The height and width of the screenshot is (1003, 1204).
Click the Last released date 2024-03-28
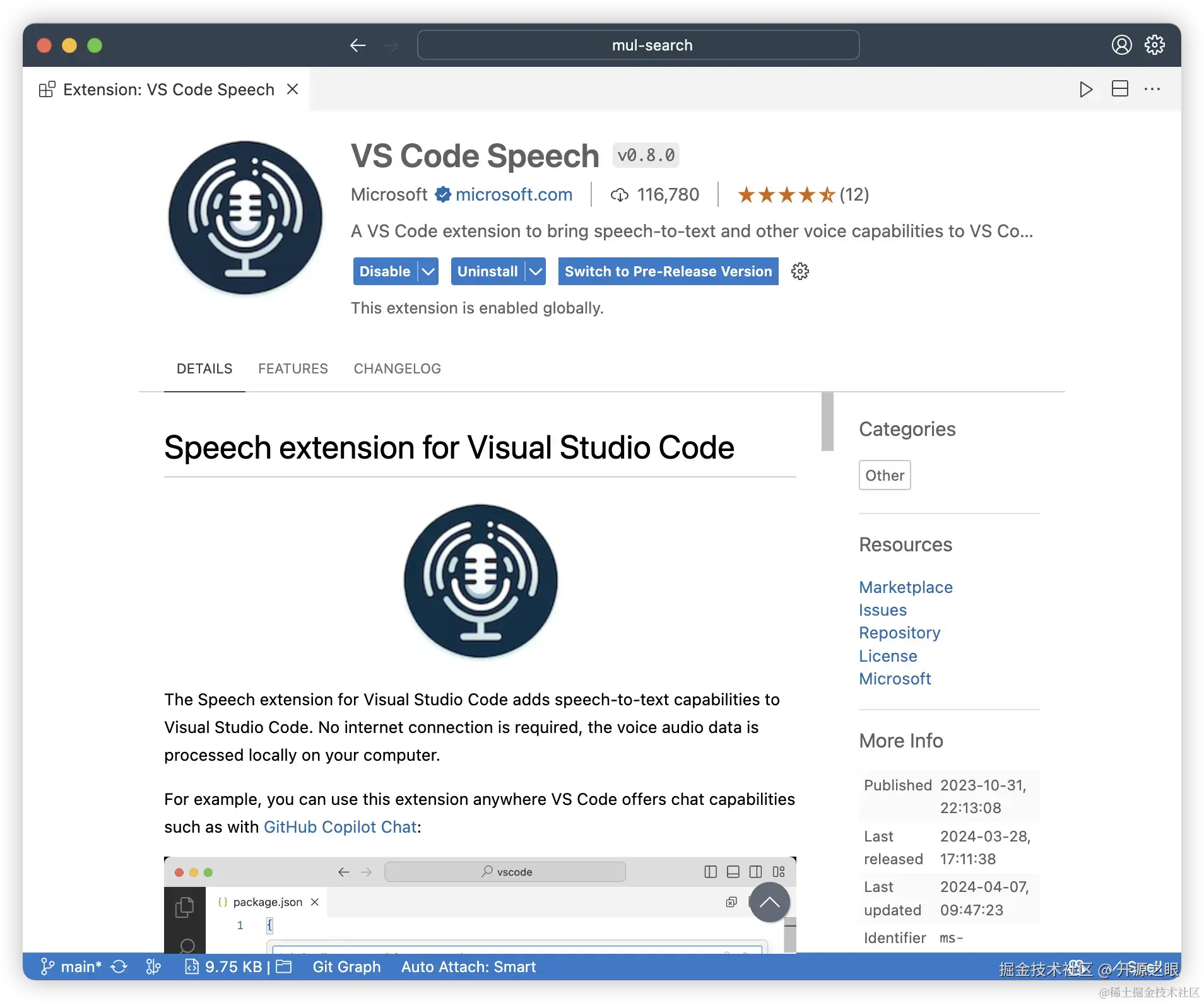(x=985, y=847)
